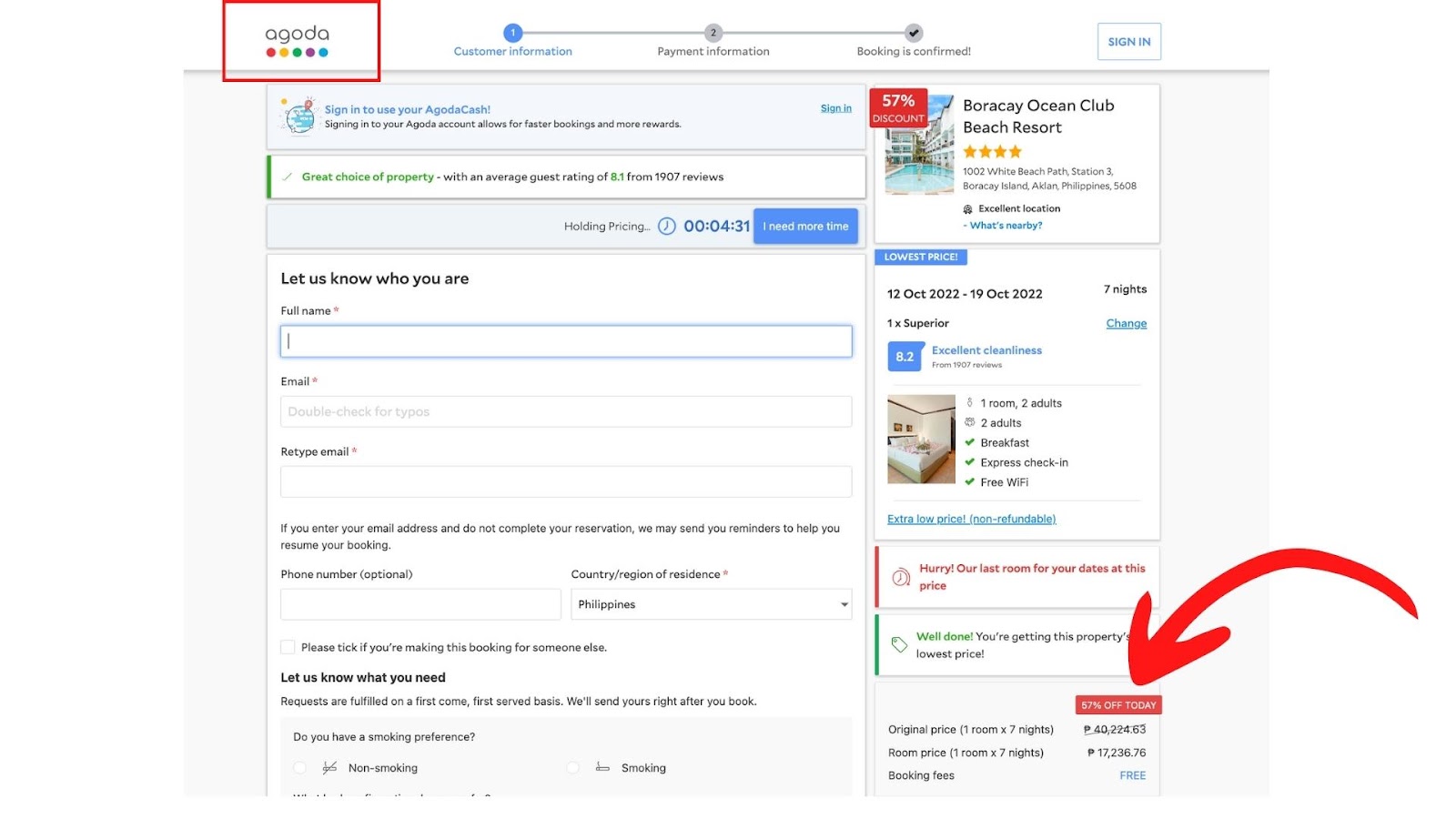This screenshot has height=819, width=1456.
Task: Open the Country/region of residence dropdown
Action: pos(712,604)
